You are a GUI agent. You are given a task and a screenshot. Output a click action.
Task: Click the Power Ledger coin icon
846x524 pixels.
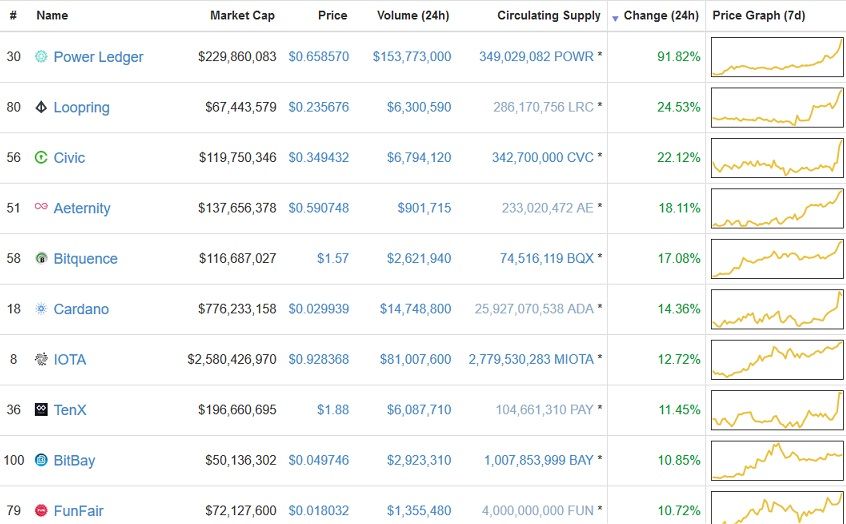coord(41,56)
